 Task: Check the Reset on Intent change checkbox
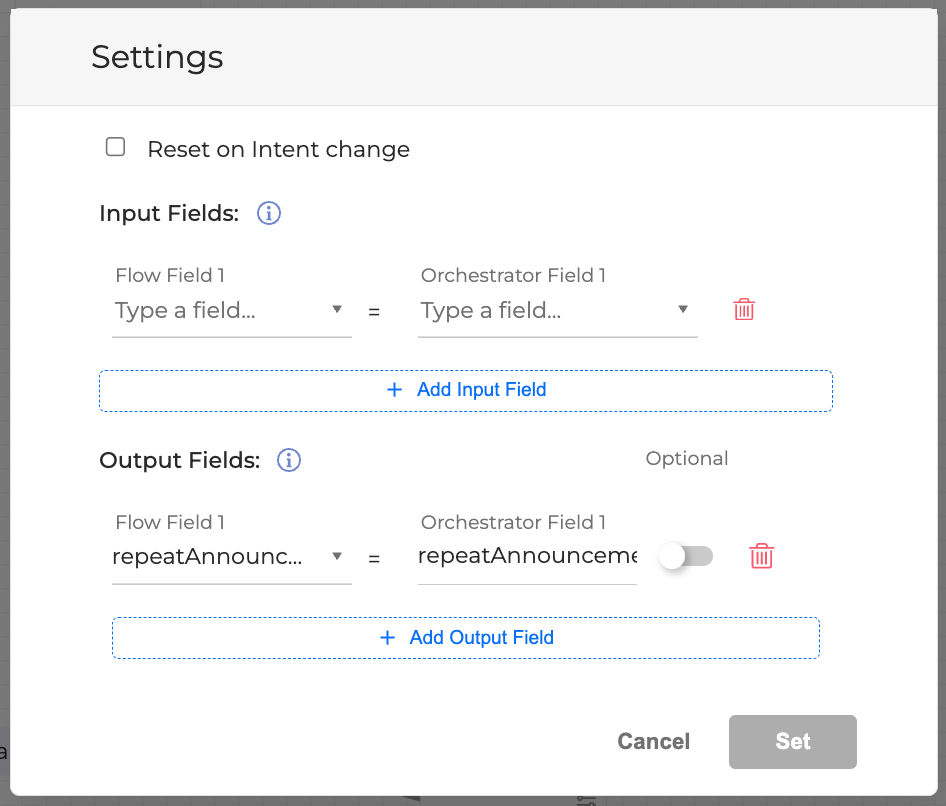click(116, 148)
